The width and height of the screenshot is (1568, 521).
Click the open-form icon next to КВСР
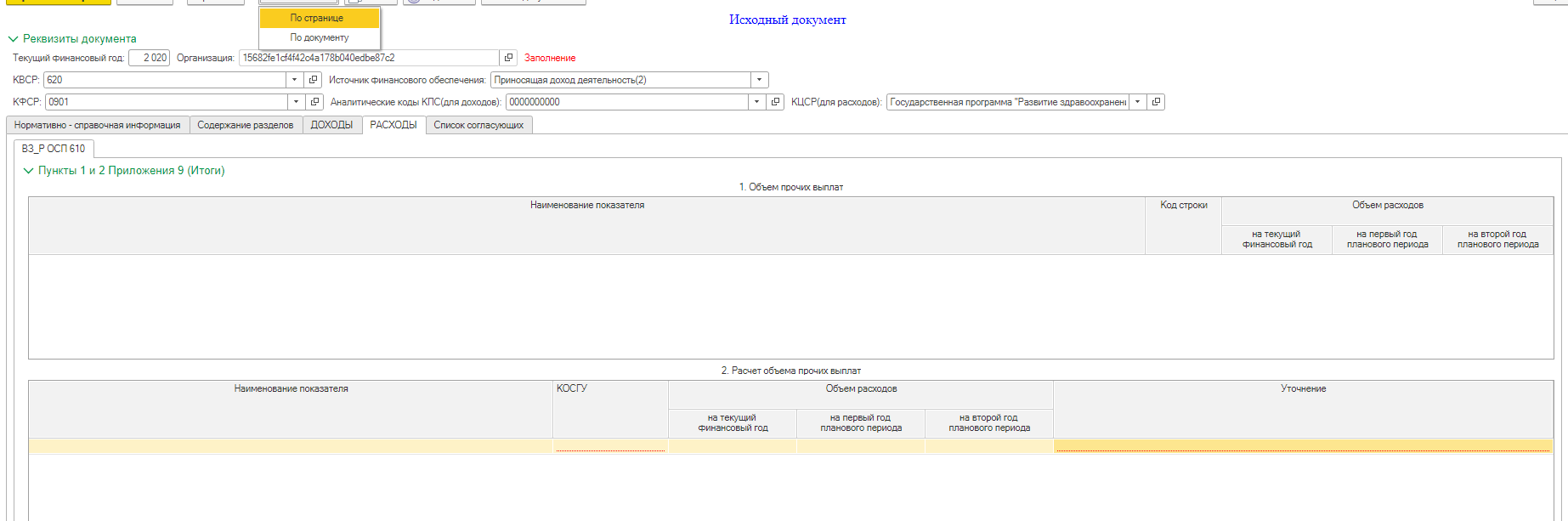pos(314,80)
